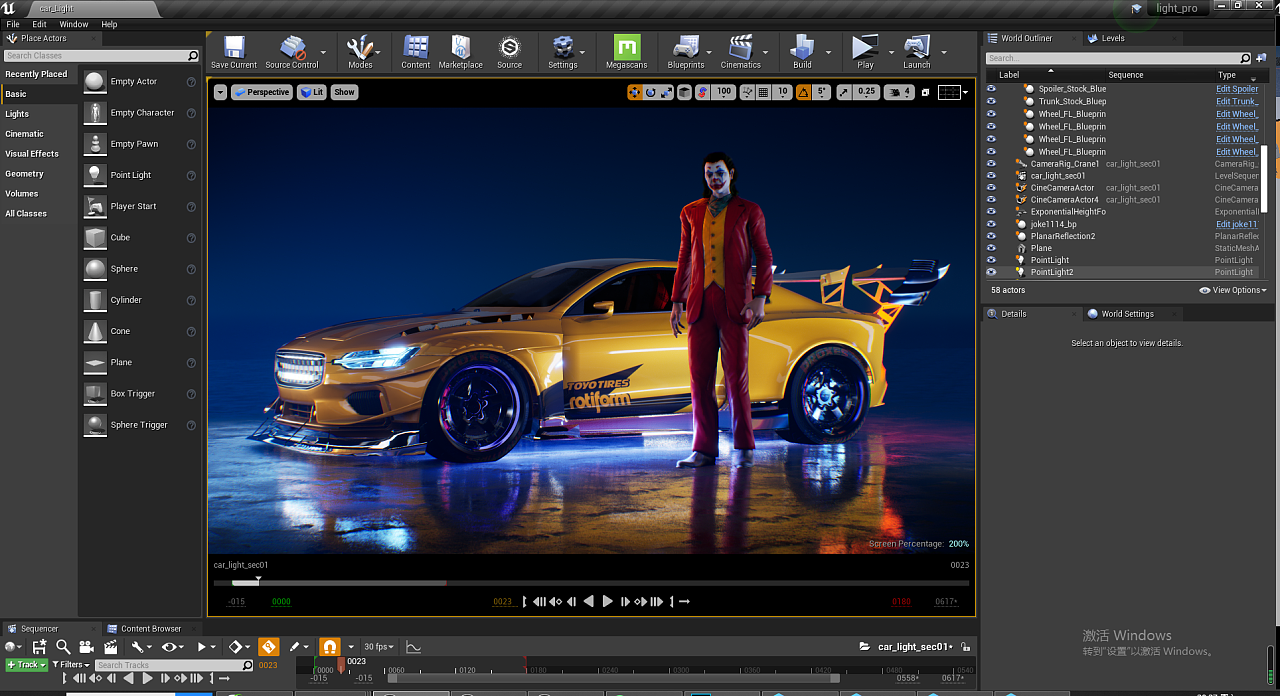Toggle rotation angle snapping in the viewport
Screen dimensions: 1280x696
(803, 92)
